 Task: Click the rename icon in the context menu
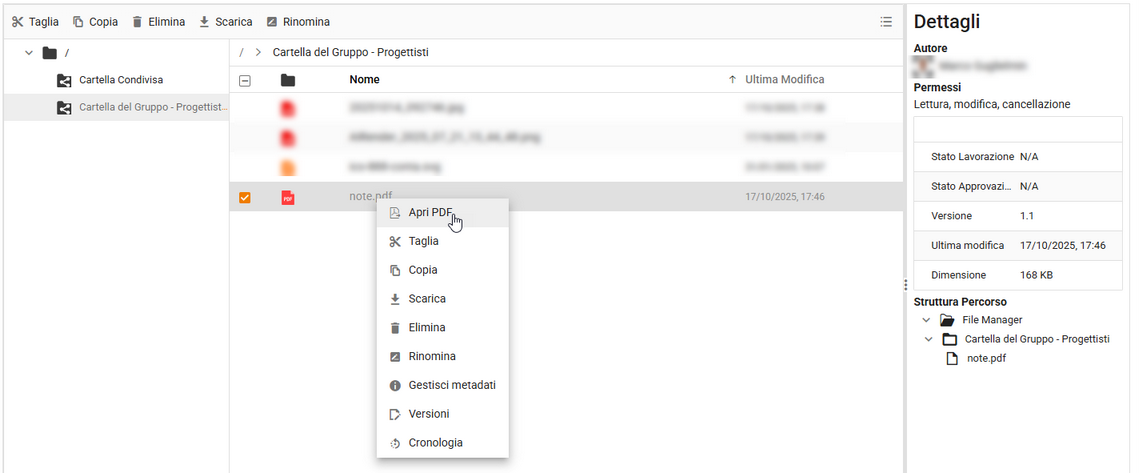[395, 357]
